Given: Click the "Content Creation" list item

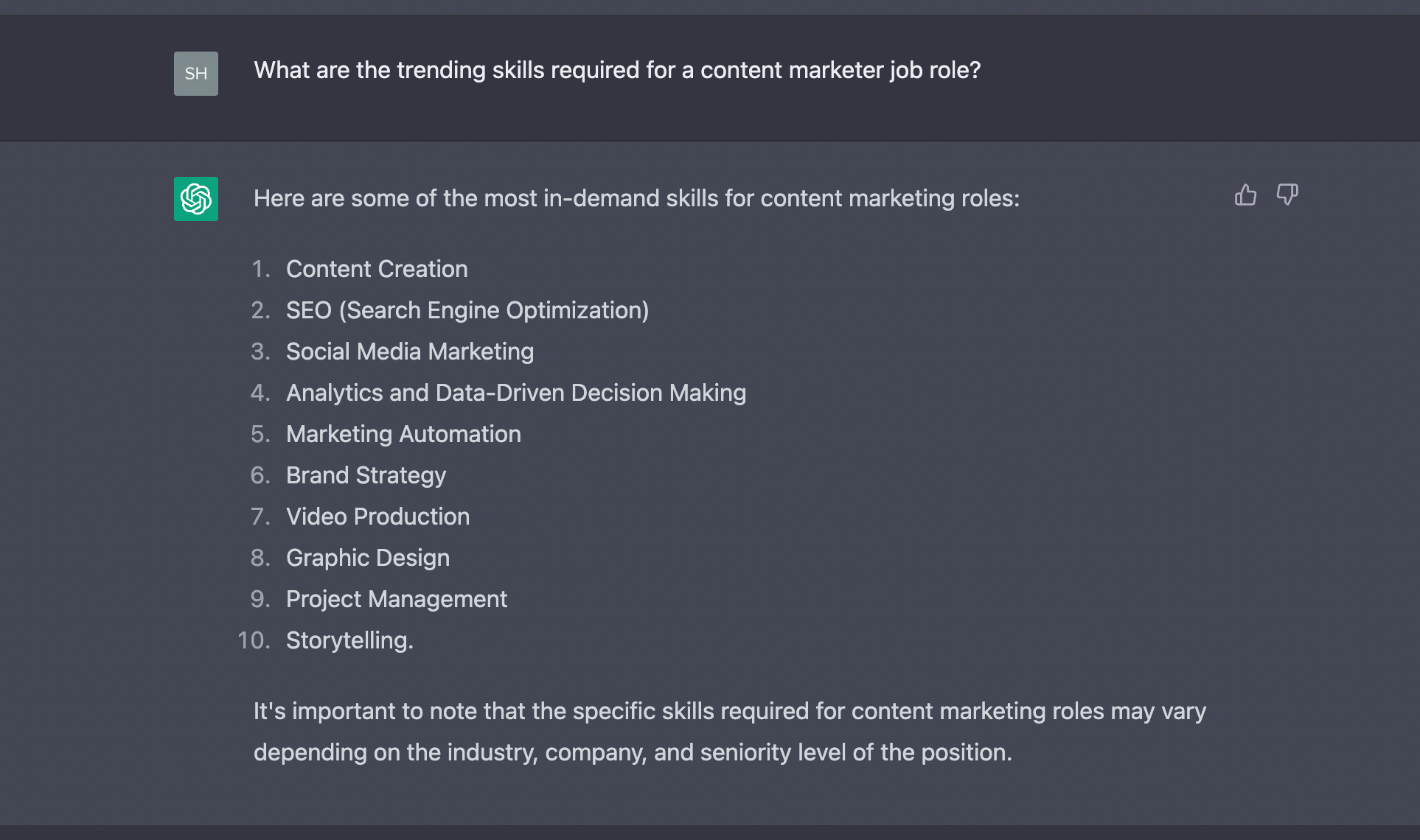Looking at the screenshot, I should coord(377,270).
